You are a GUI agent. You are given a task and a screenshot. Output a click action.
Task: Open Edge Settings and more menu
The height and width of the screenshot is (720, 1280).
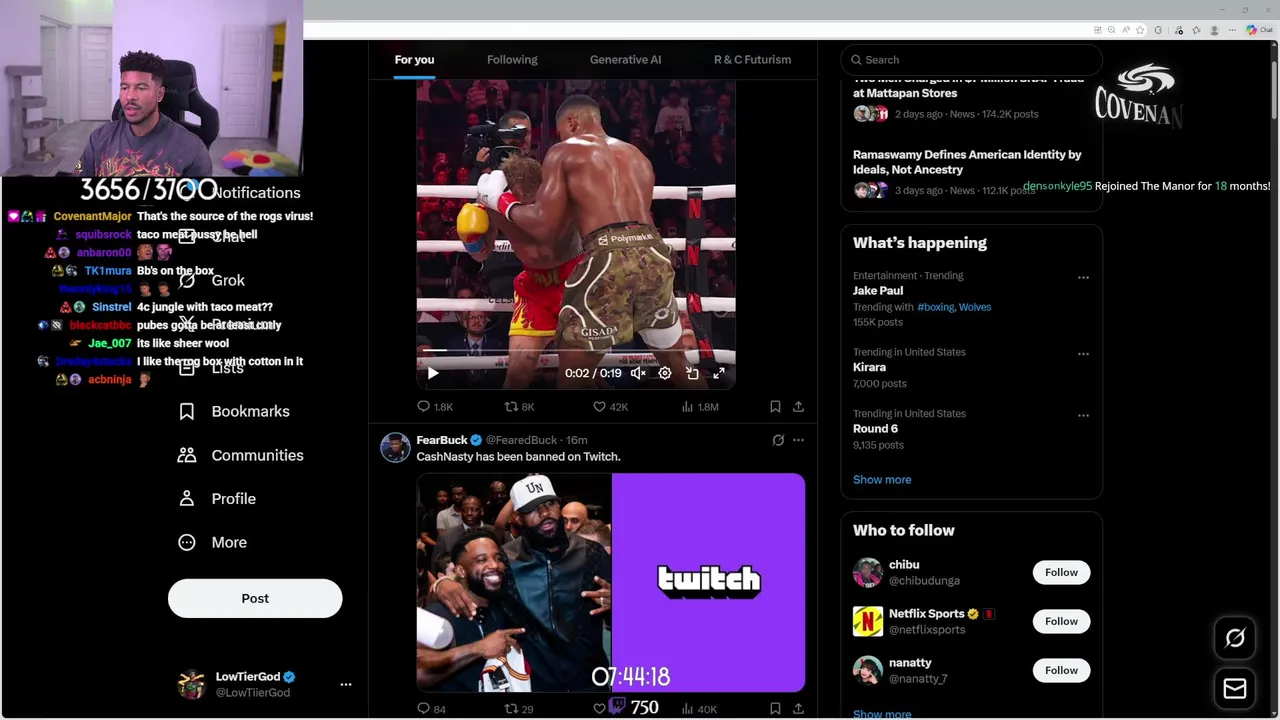pos(1234,30)
